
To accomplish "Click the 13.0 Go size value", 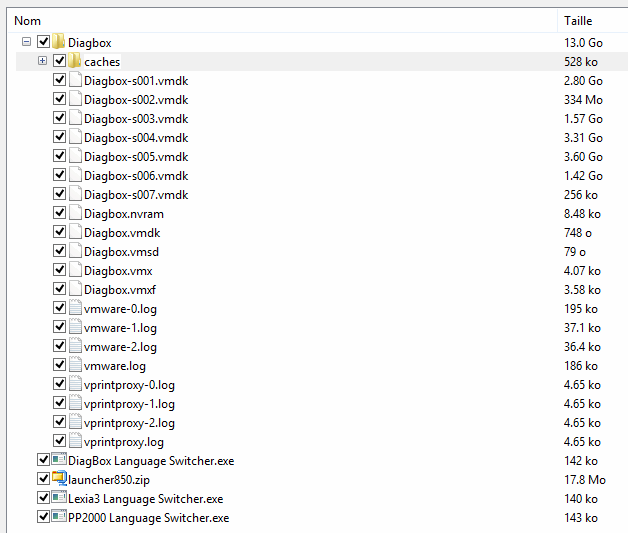I will [x=584, y=43].
